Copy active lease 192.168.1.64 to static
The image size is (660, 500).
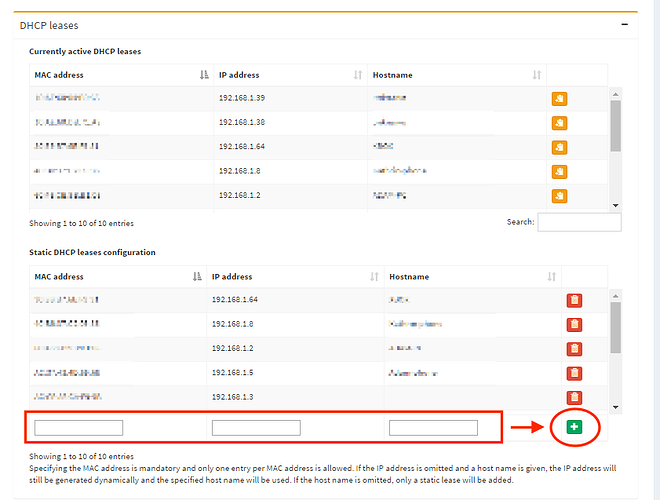559,146
